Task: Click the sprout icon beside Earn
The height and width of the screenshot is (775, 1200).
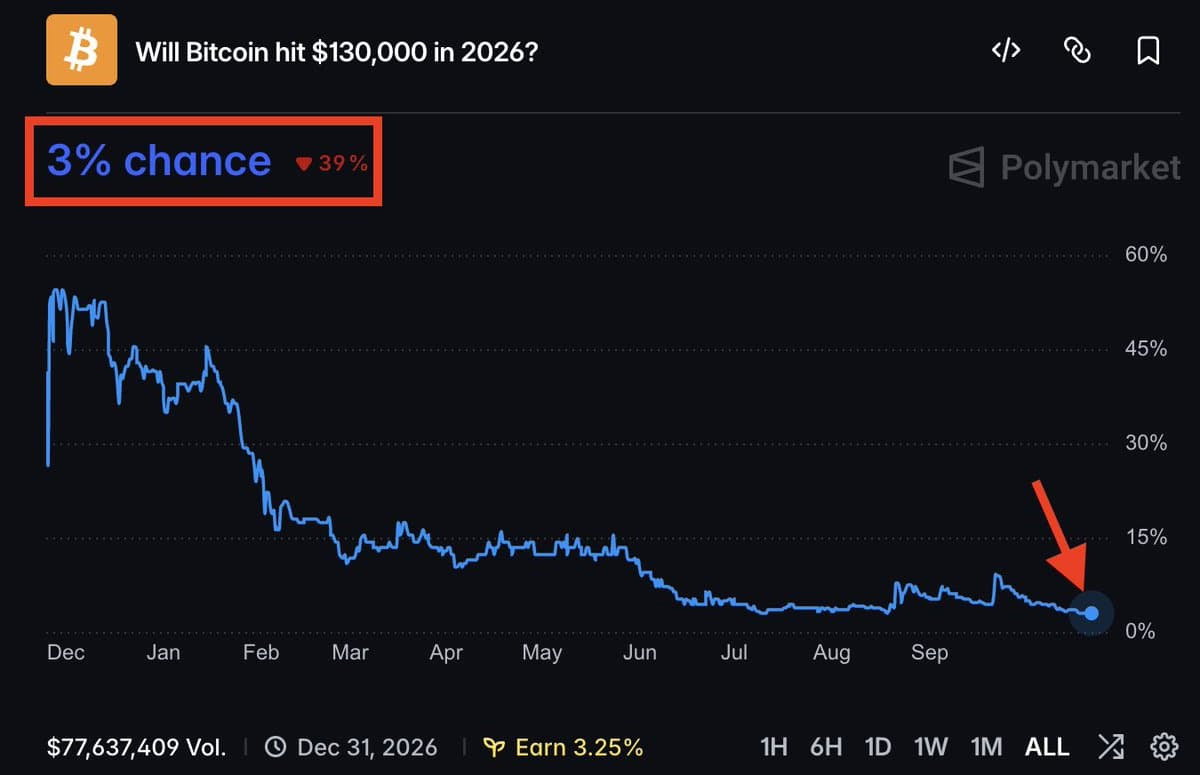Action: pos(493,747)
